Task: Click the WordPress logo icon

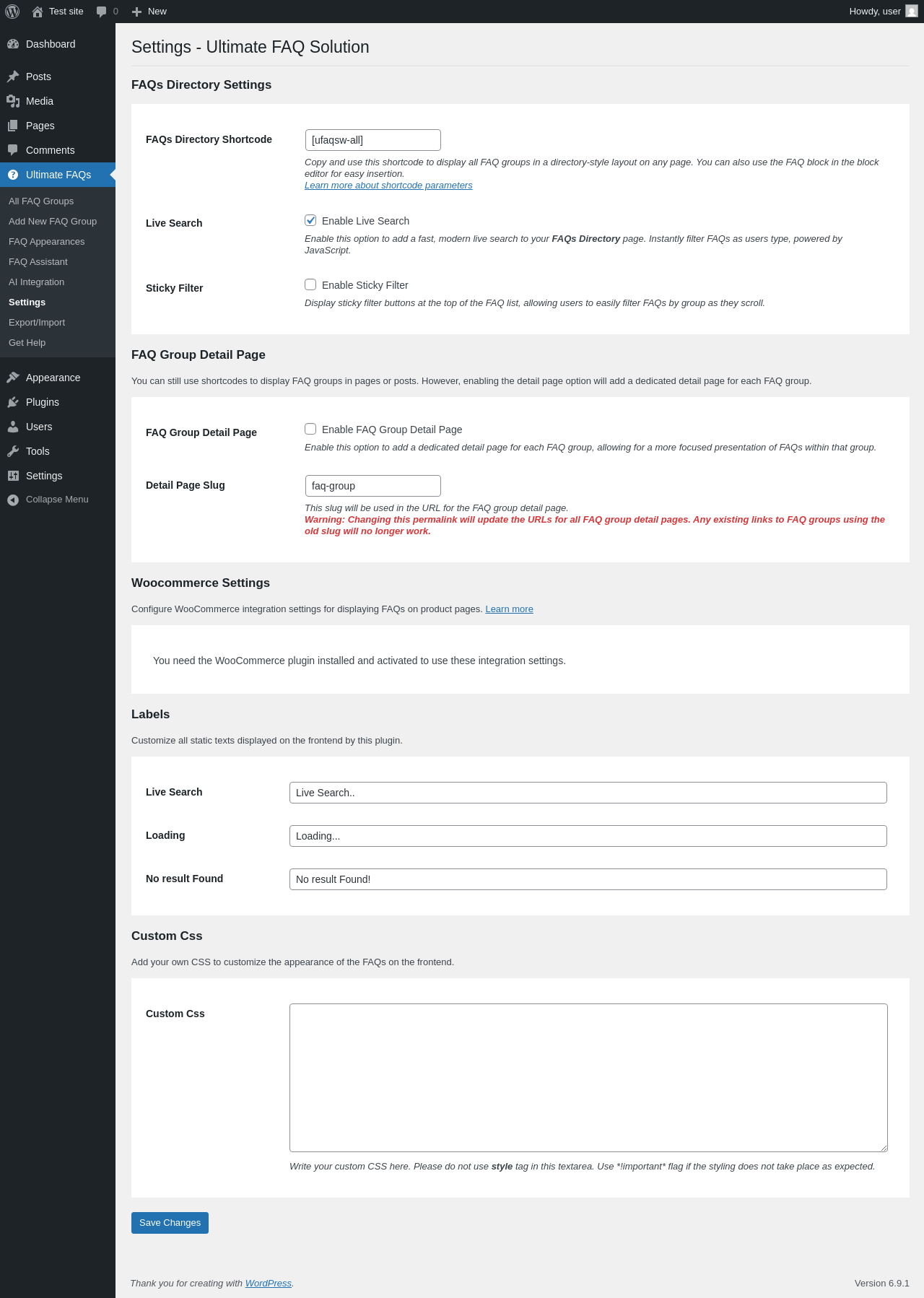Action: pyautogui.click(x=12, y=12)
